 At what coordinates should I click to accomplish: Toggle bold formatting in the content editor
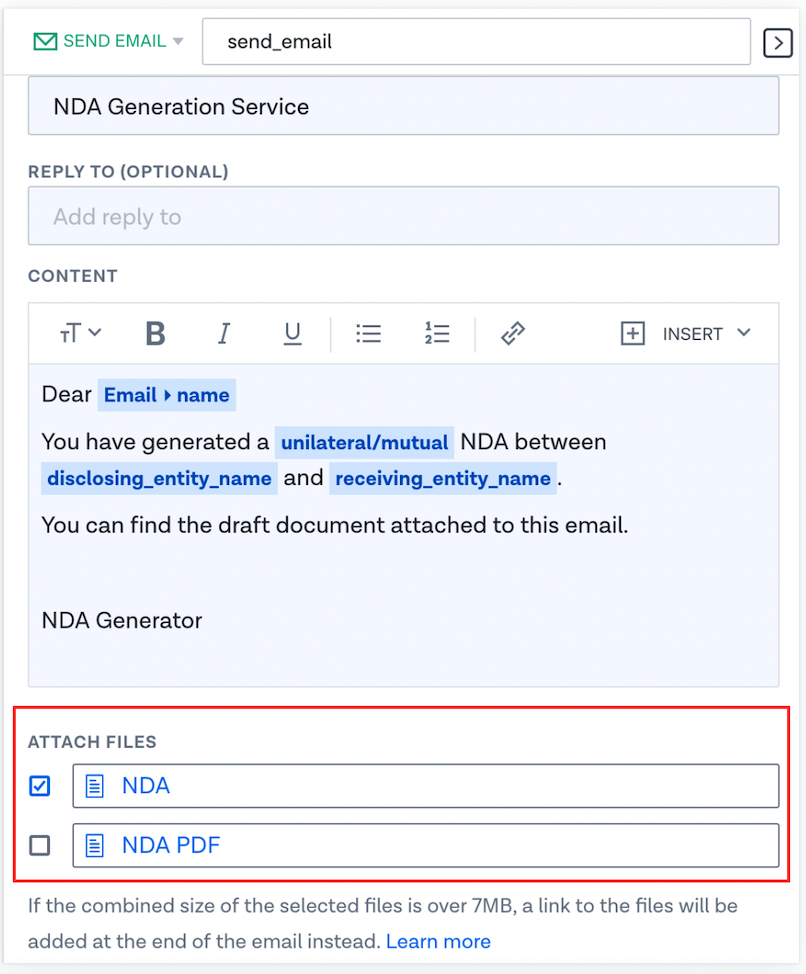pos(155,333)
